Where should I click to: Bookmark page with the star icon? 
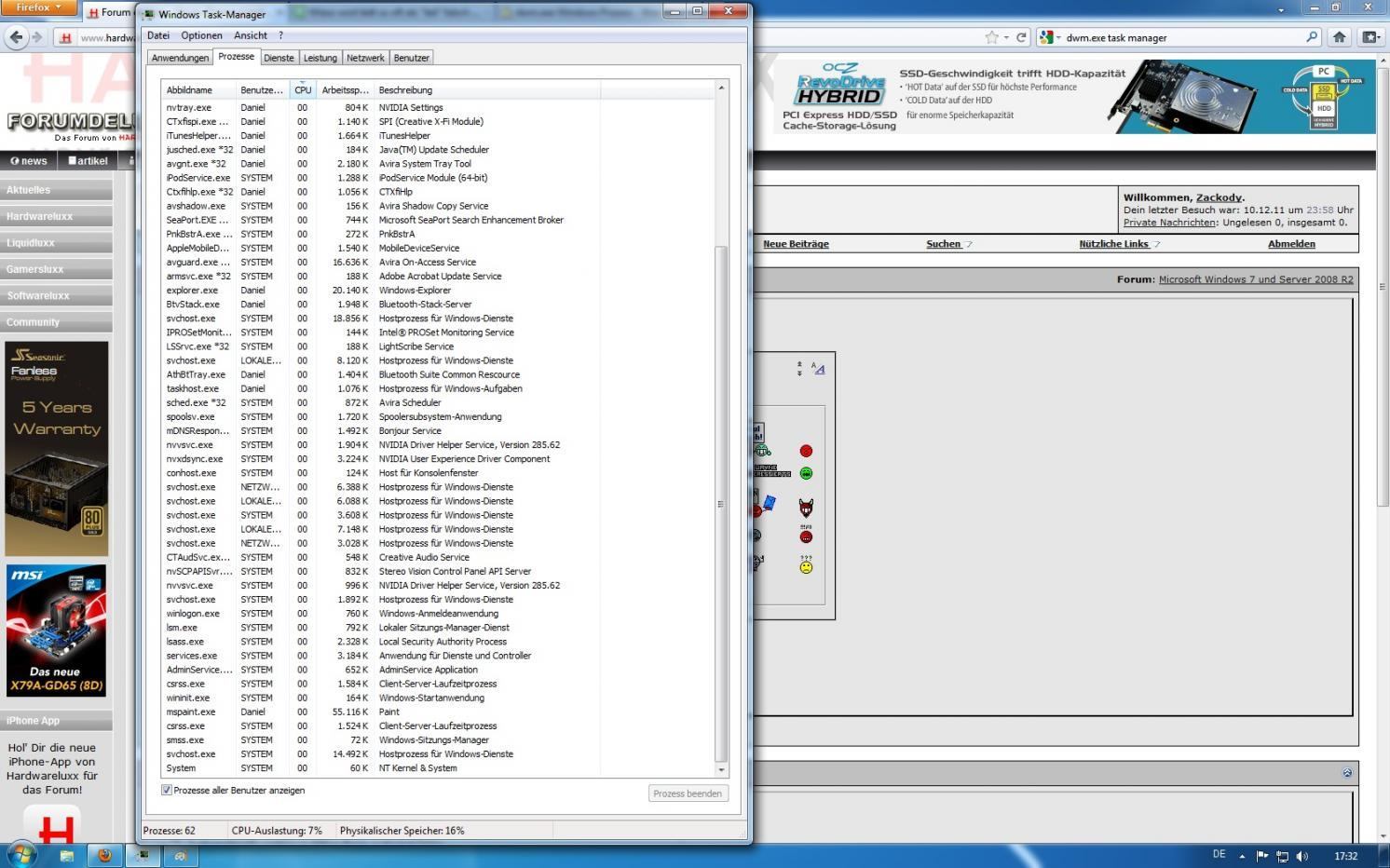point(991,37)
